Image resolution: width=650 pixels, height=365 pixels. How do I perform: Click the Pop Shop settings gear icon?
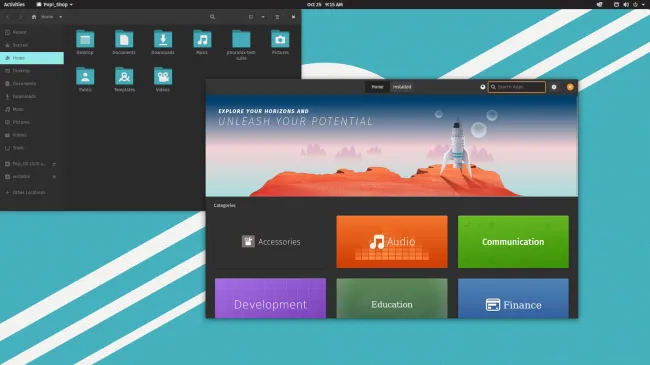(554, 87)
